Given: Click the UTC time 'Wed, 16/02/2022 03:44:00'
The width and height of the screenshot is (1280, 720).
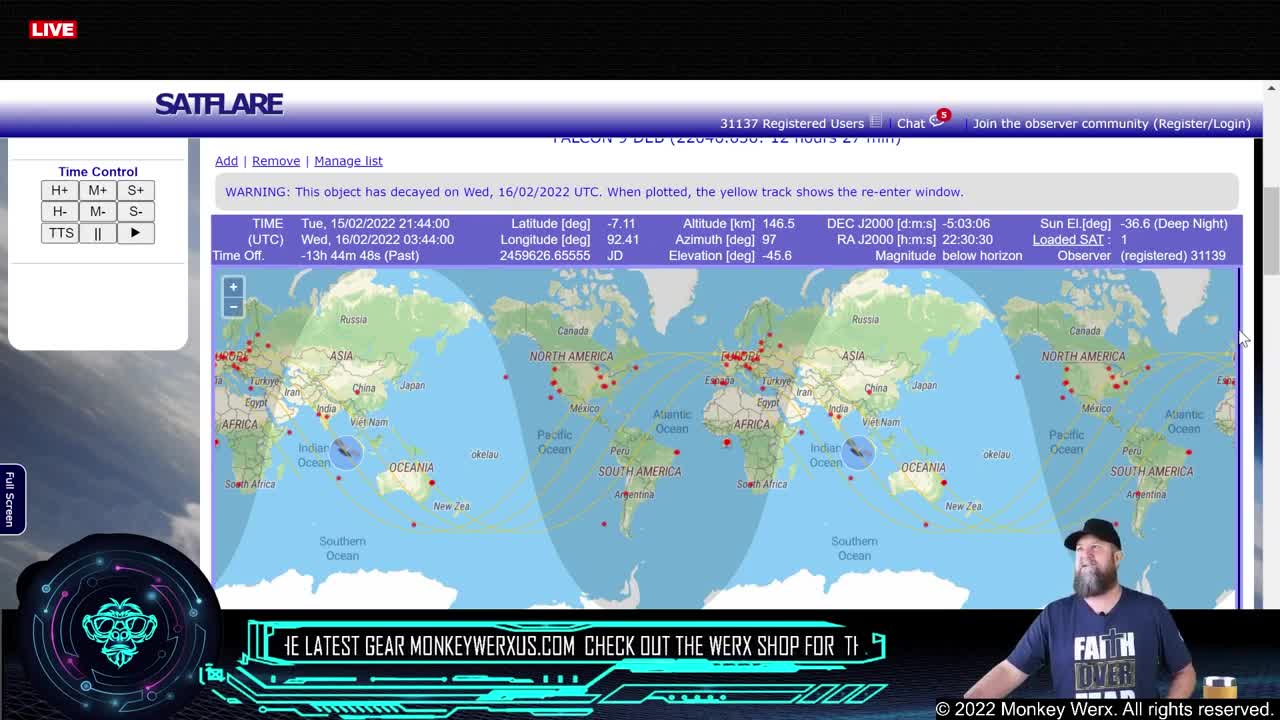Looking at the screenshot, I should (x=377, y=239).
